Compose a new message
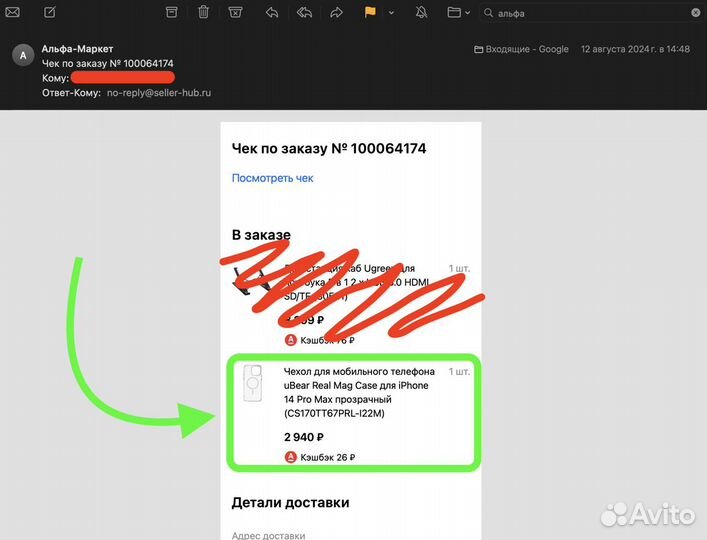The height and width of the screenshot is (540, 707). pos(49,13)
